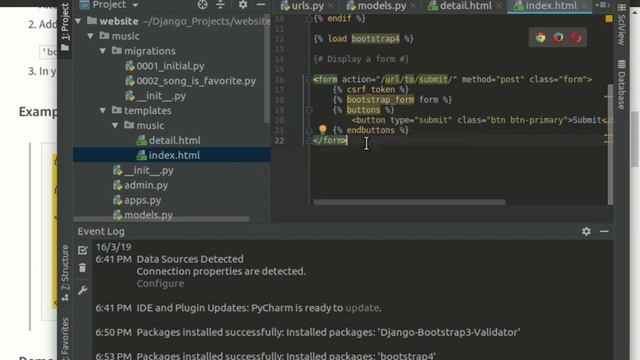This screenshot has height=360, width=640.
Task: Close the detail.html tab
Action: 499,6
